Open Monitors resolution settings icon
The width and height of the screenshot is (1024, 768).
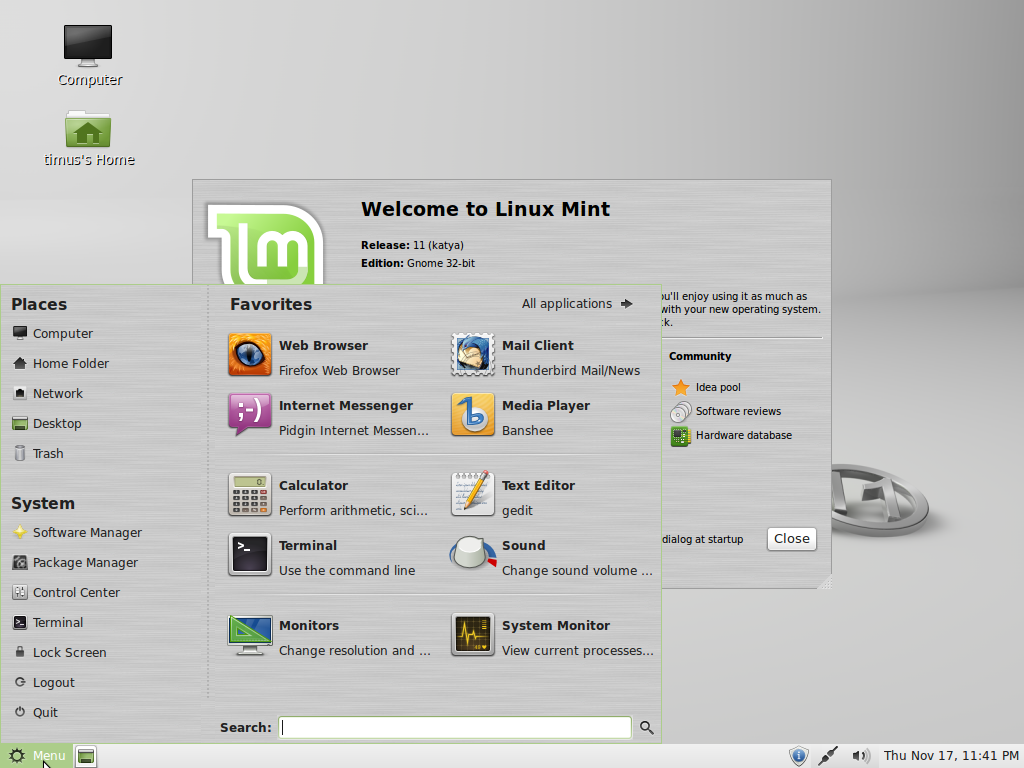tap(249, 634)
